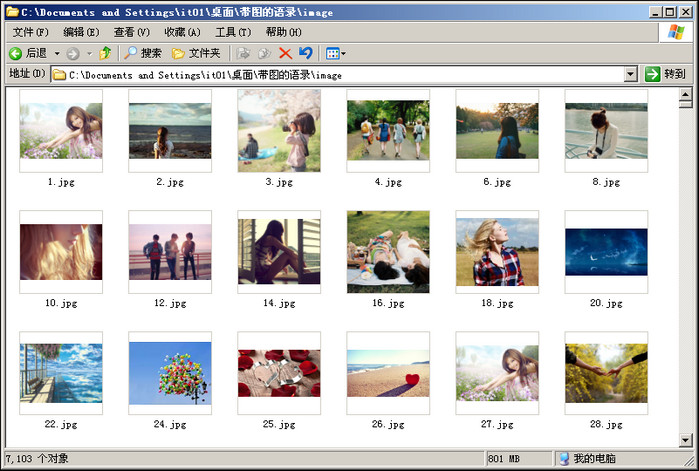This screenshot has width=699, height=471.
Task: Open Back button history dropdown arrow
Action: (x=57, y=54)
